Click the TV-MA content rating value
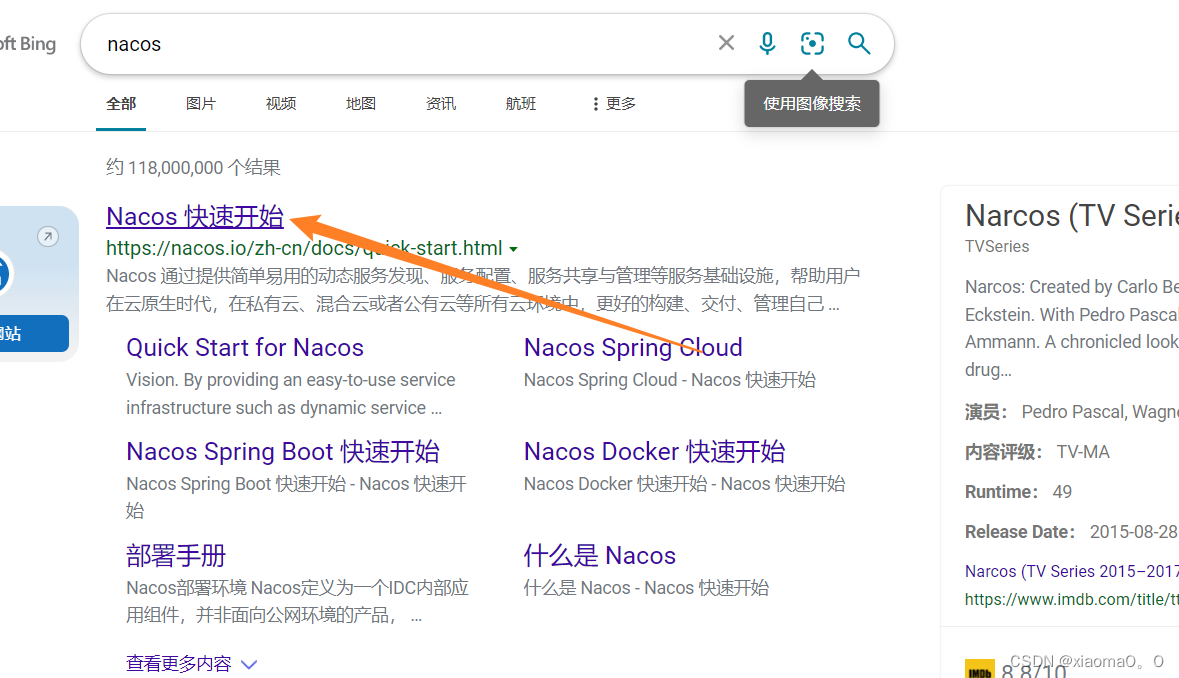 [x=1083, y=452]
